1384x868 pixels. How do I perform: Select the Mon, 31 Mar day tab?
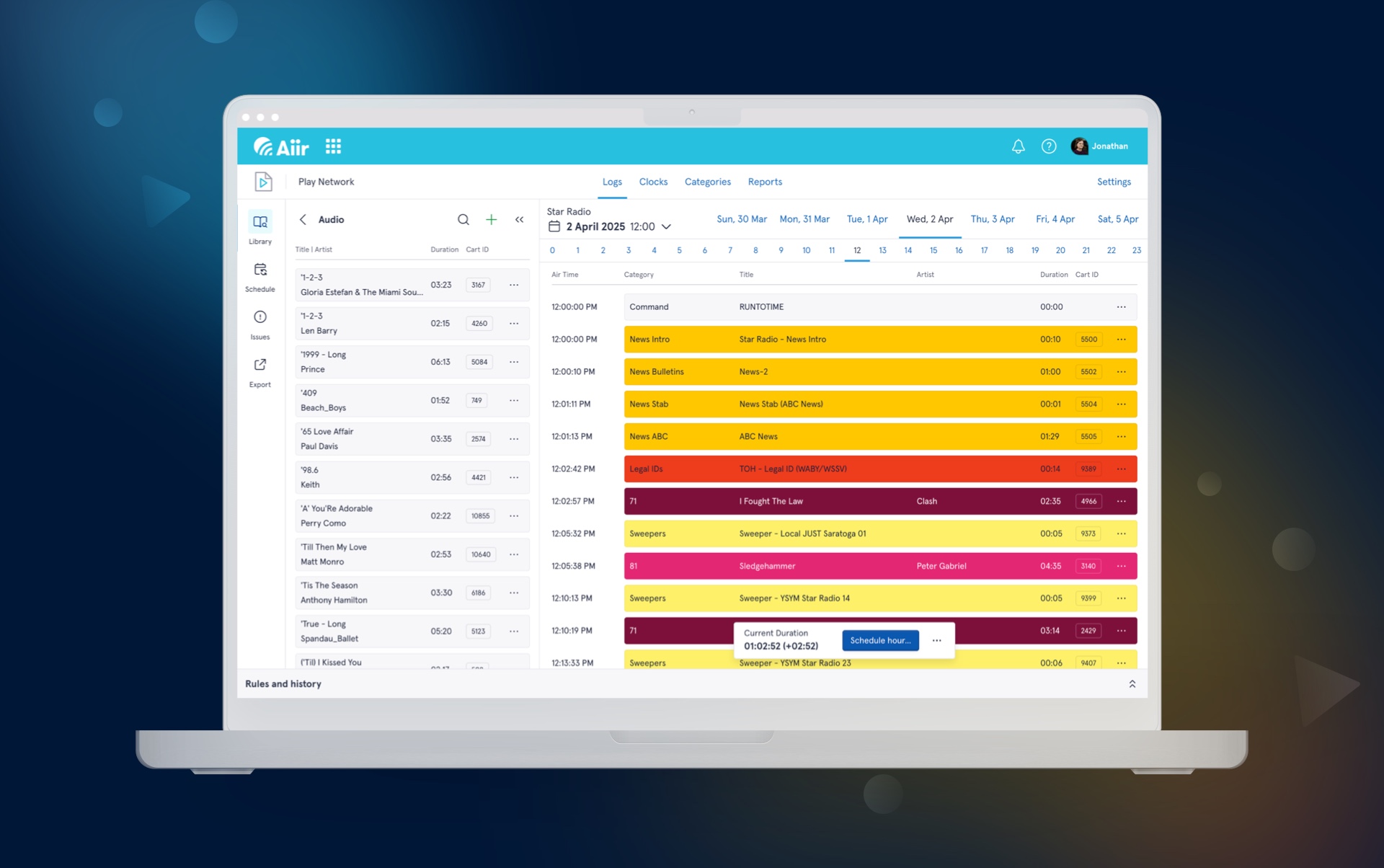[804, 219]
